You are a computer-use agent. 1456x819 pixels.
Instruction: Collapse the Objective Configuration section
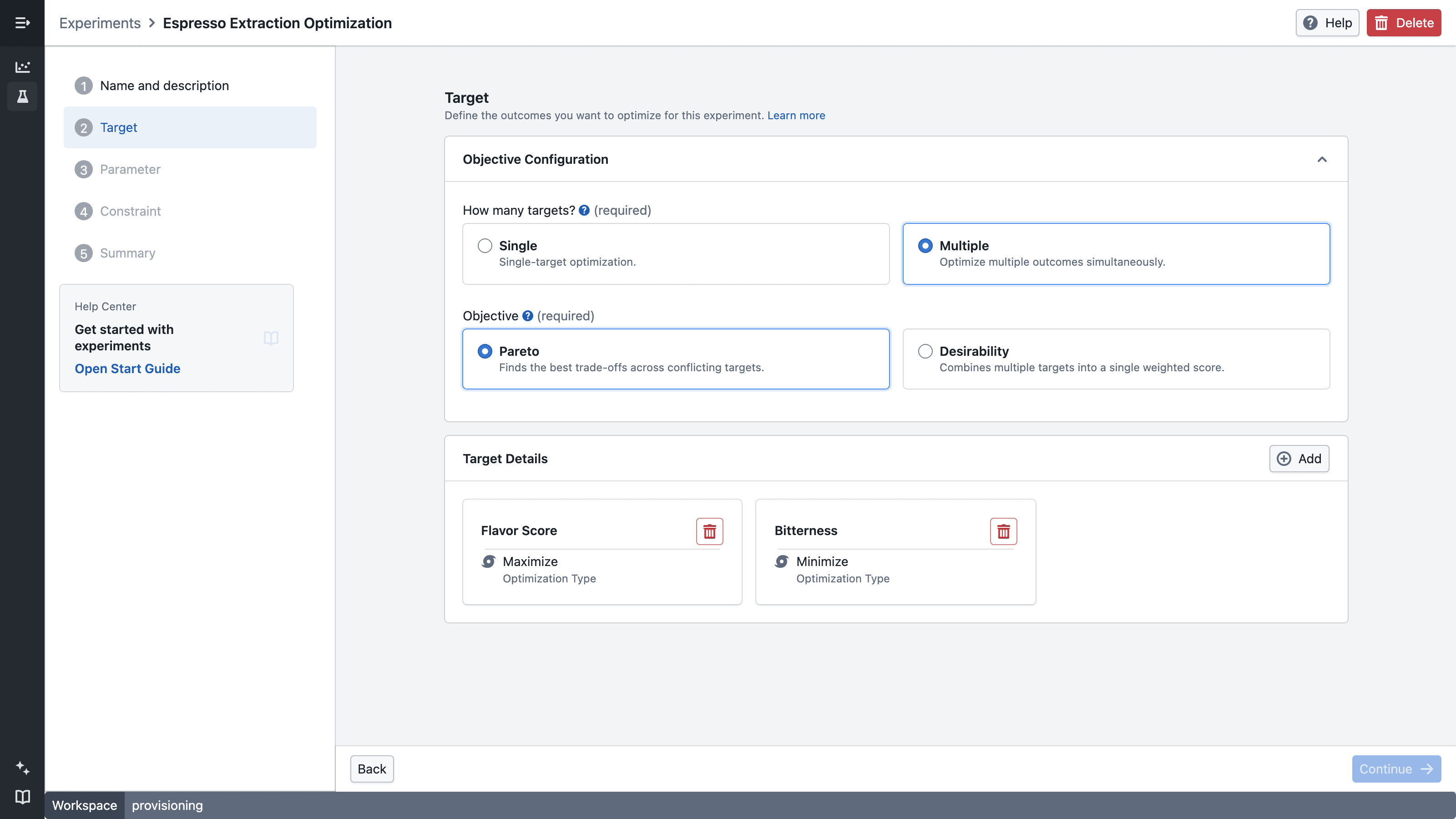coord(1322,159)
